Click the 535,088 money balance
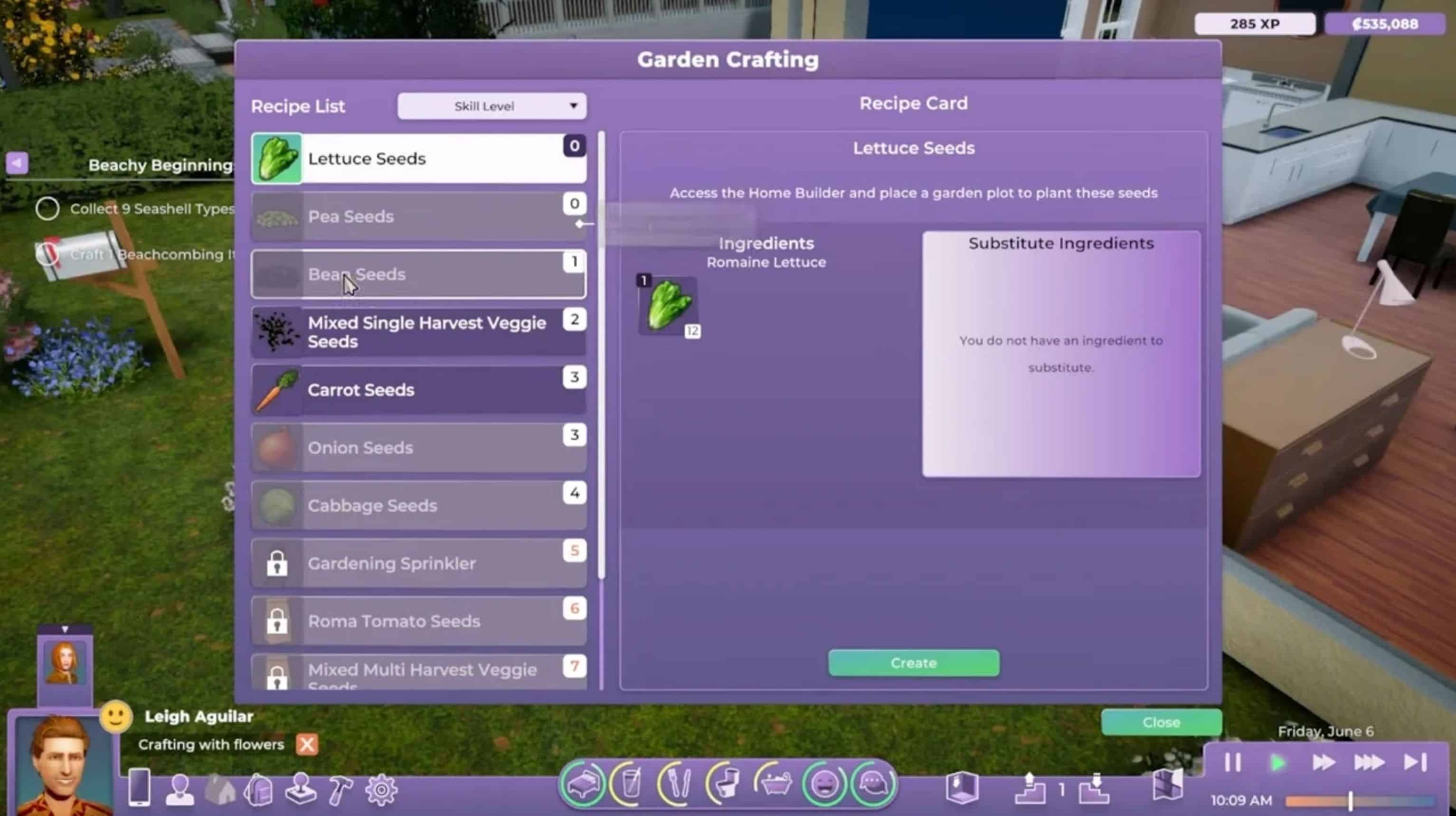1456x816 pixels. (1385, 24)
